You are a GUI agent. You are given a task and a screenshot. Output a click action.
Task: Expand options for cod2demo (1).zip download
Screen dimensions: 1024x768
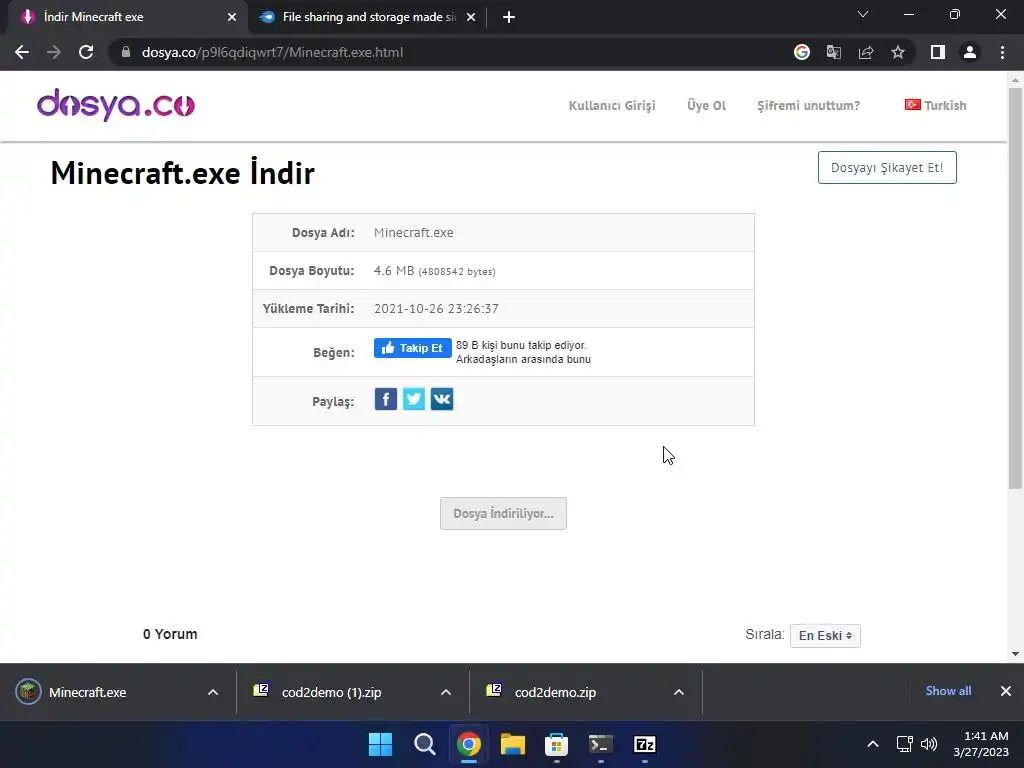tap(446, 692)
